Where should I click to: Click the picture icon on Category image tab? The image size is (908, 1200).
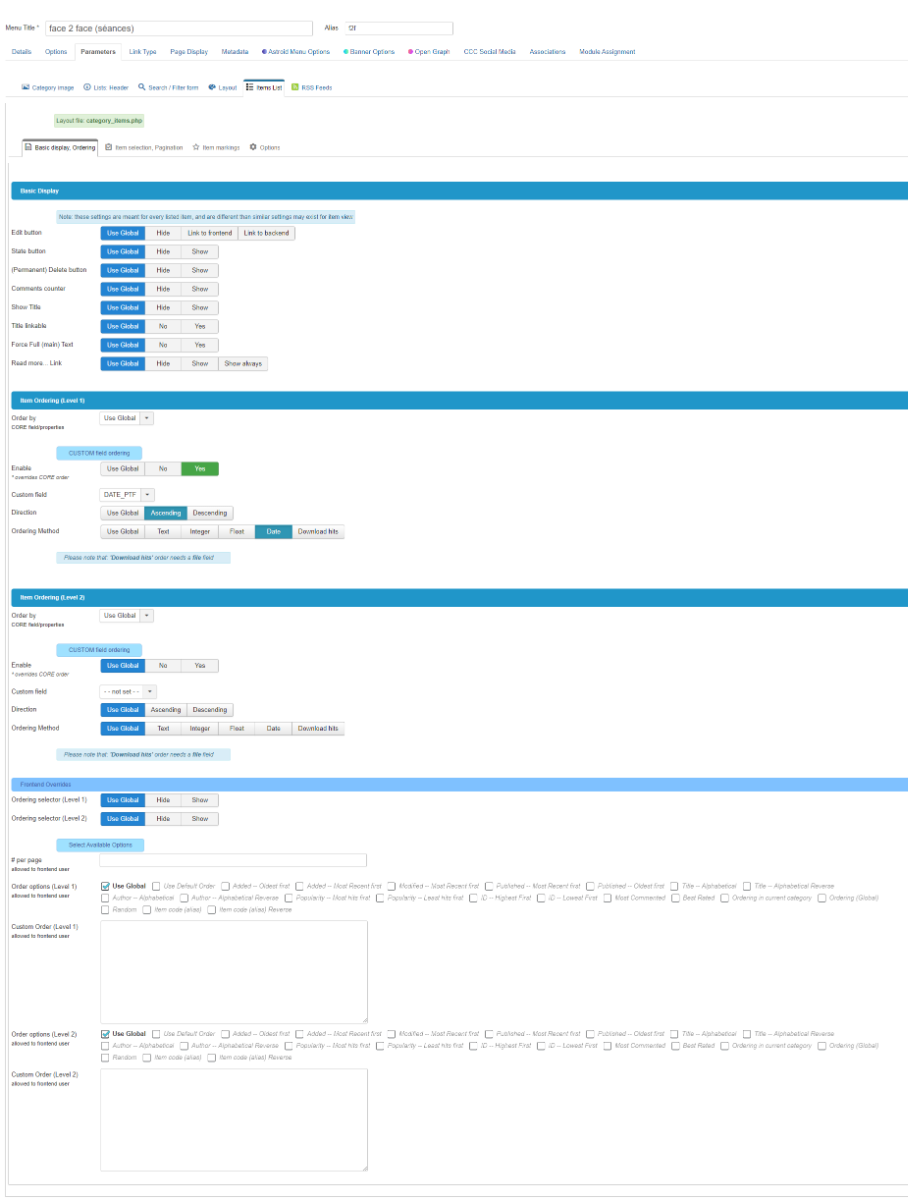[26, 87]
